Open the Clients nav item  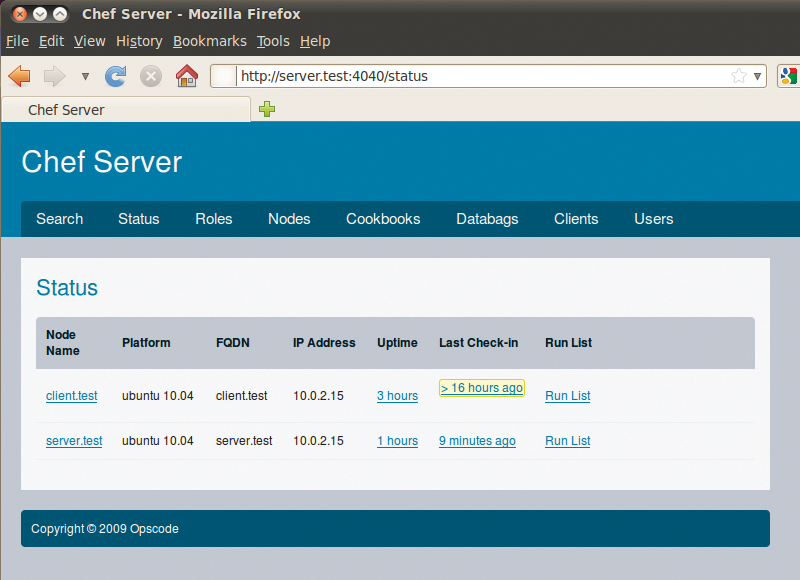tap(576, 219)
